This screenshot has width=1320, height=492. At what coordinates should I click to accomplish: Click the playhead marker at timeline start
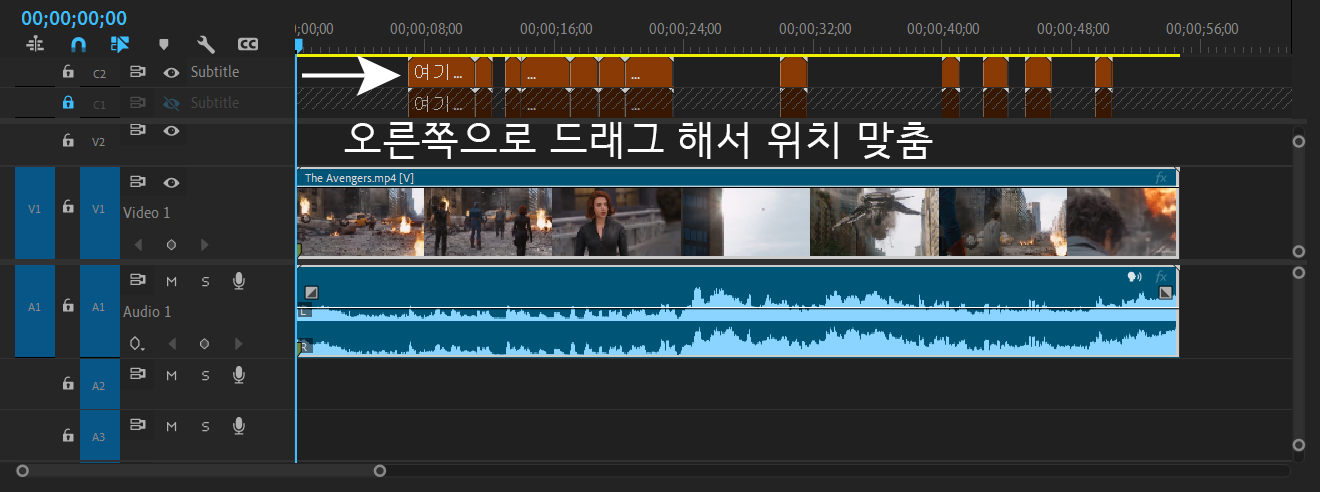pyautogui.click(x=297, y=45)
